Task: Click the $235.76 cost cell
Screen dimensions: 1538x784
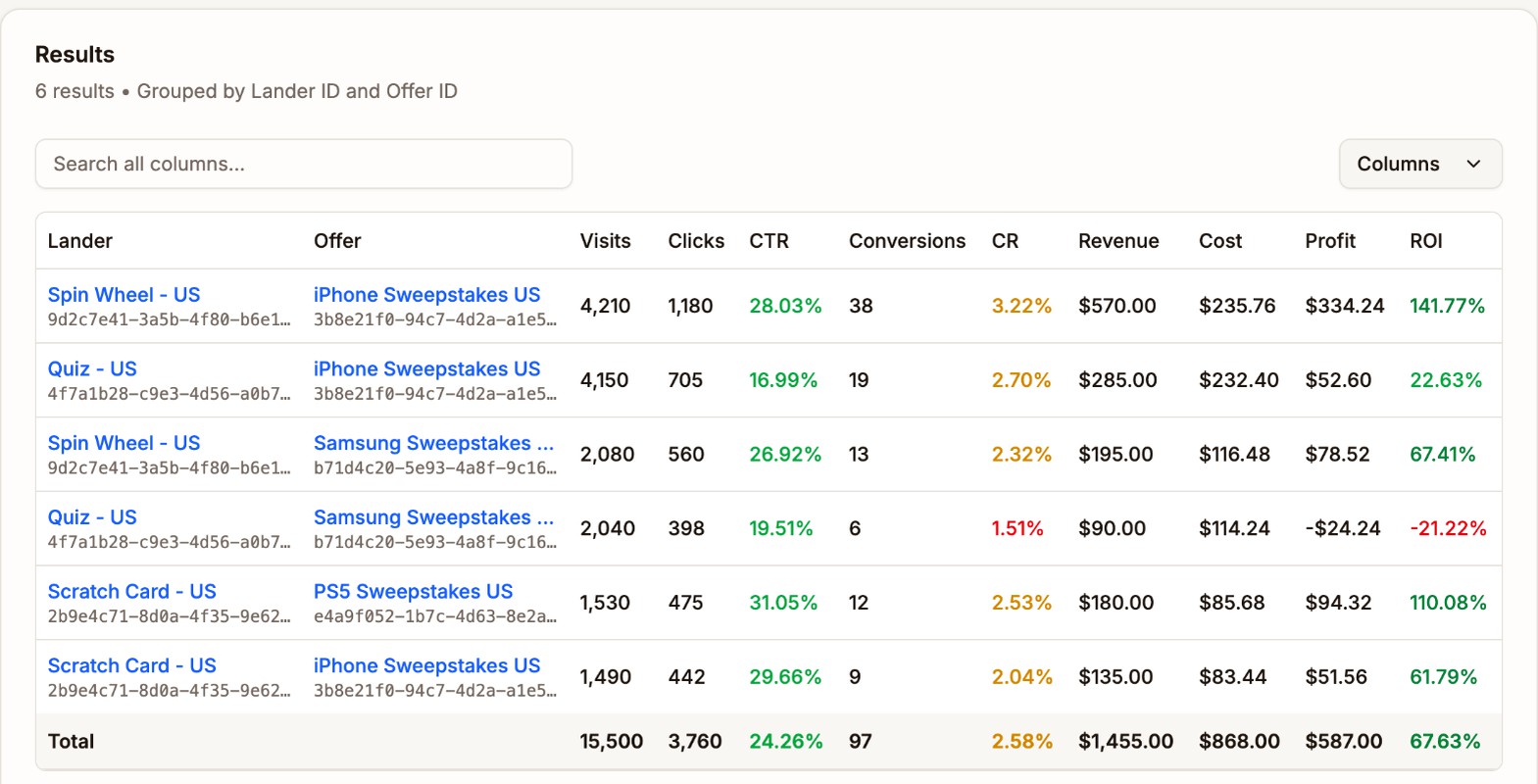Action: pyautogui.click(x=1237, y=306)
